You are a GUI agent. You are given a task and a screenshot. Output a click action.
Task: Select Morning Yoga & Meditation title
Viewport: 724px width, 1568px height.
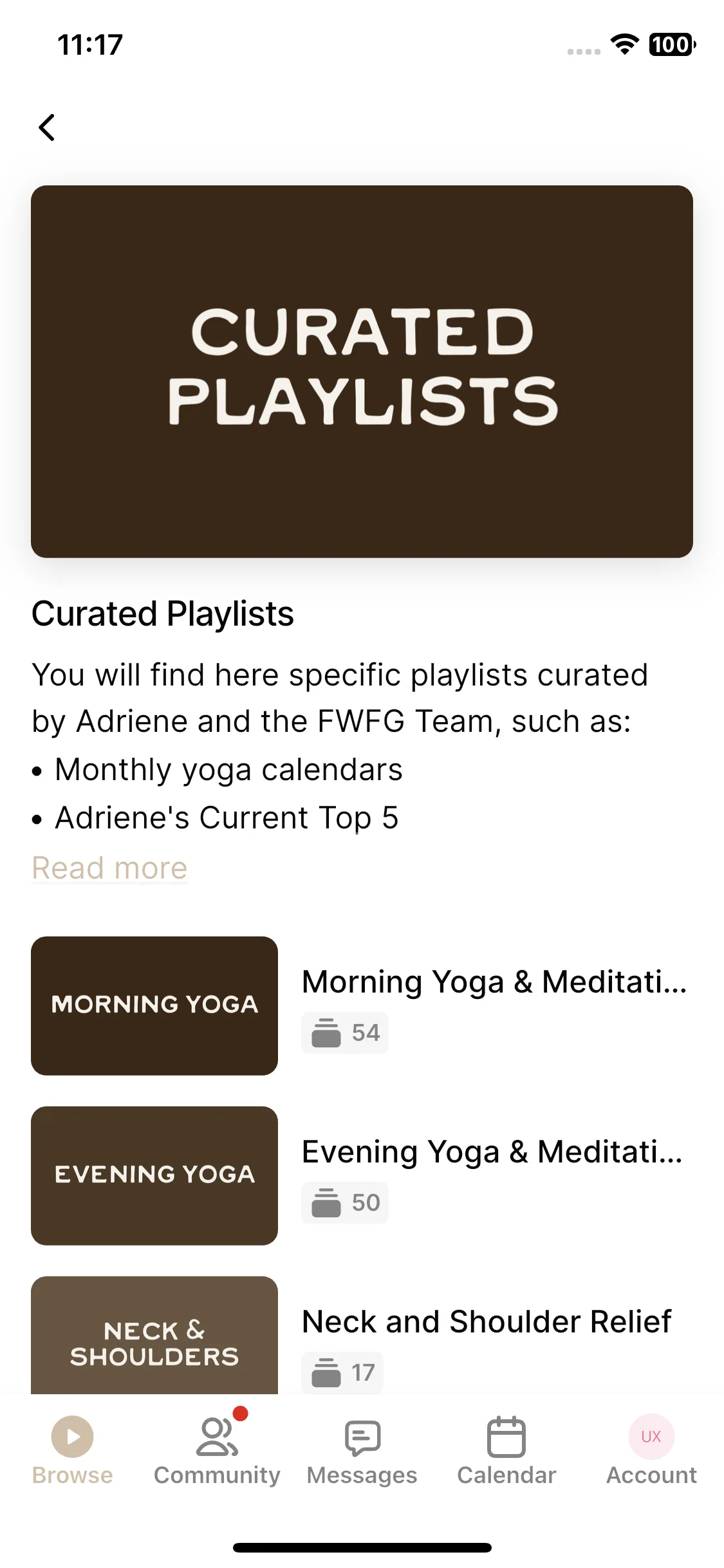(494, 982)
